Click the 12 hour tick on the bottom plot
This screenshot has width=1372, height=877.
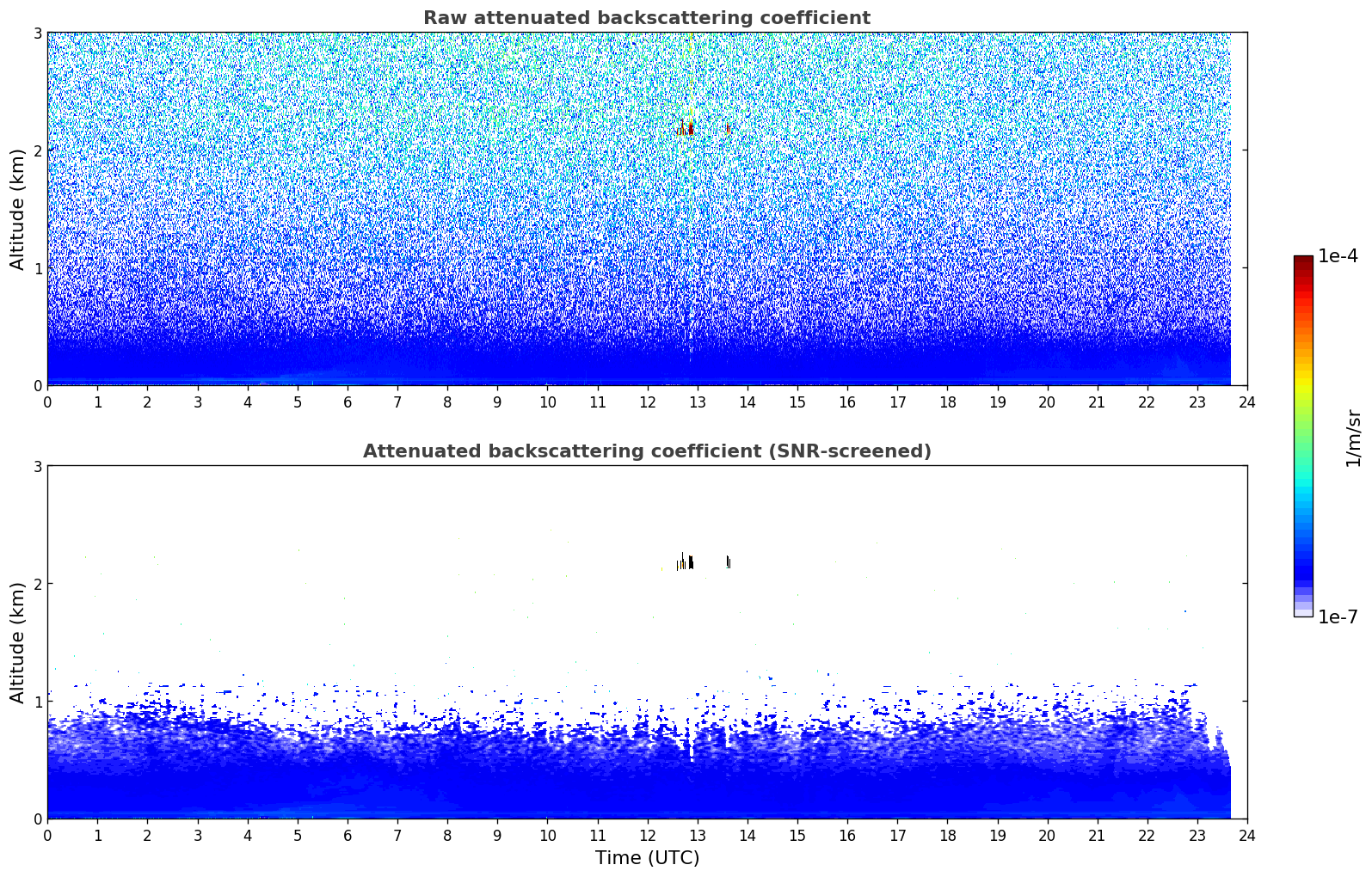(x=647, y=835)
